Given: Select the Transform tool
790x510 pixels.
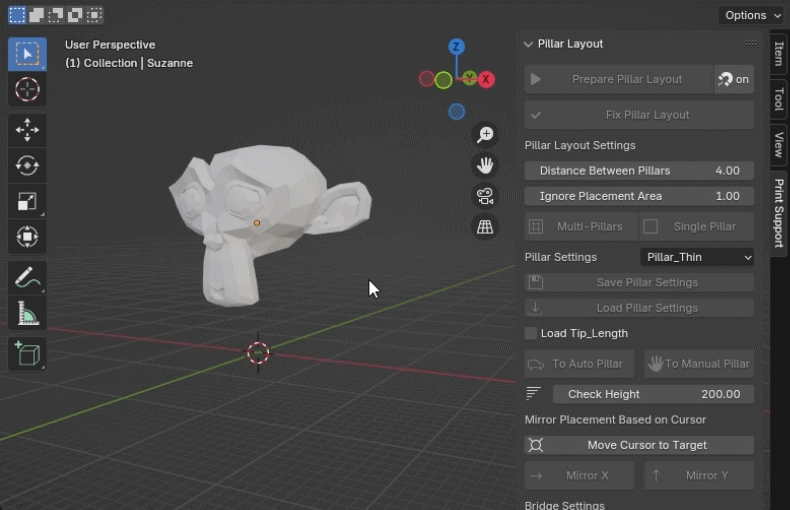Looking at the screenshot, I should point(27,236).
